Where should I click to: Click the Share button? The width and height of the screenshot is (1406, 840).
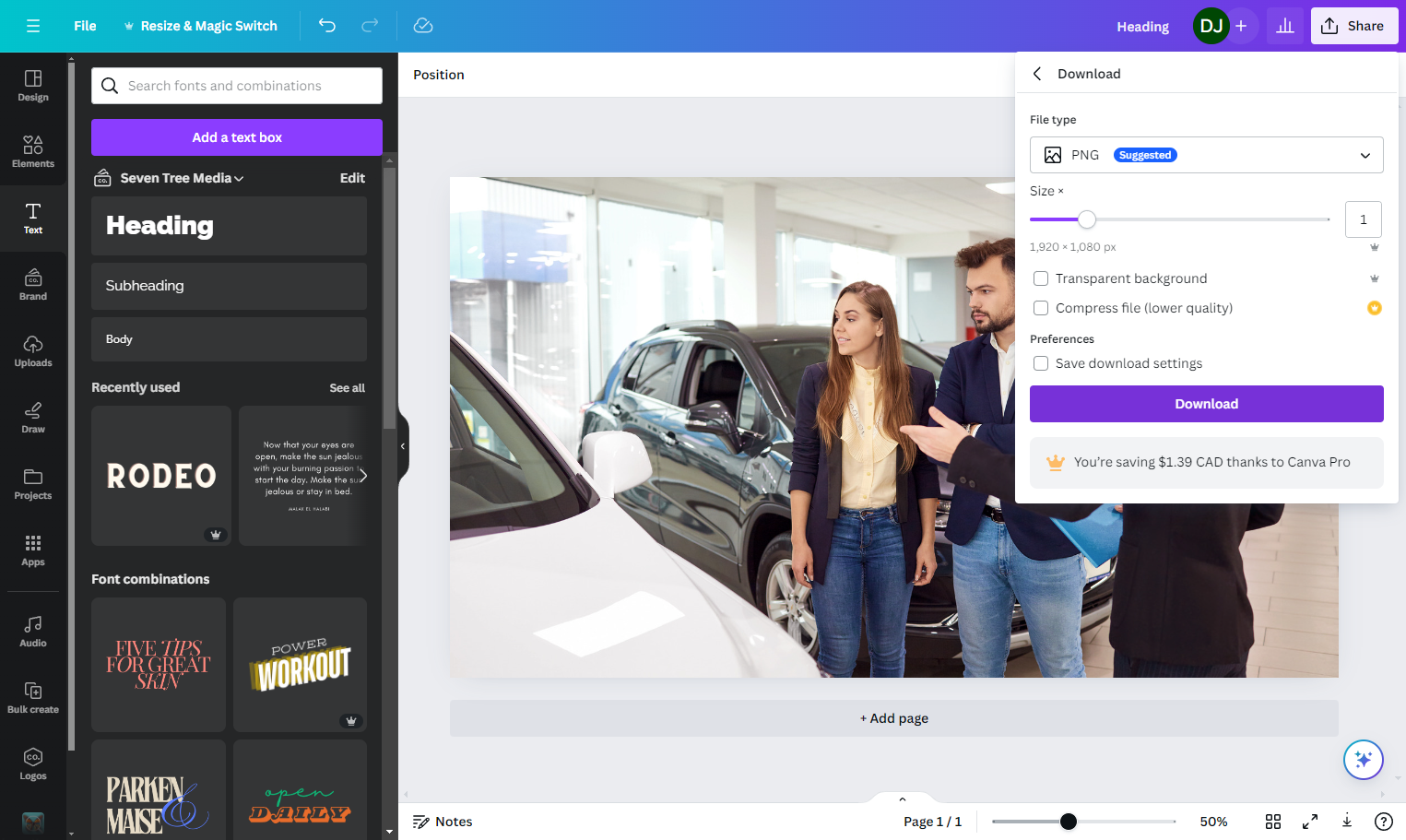[1354, 26]
